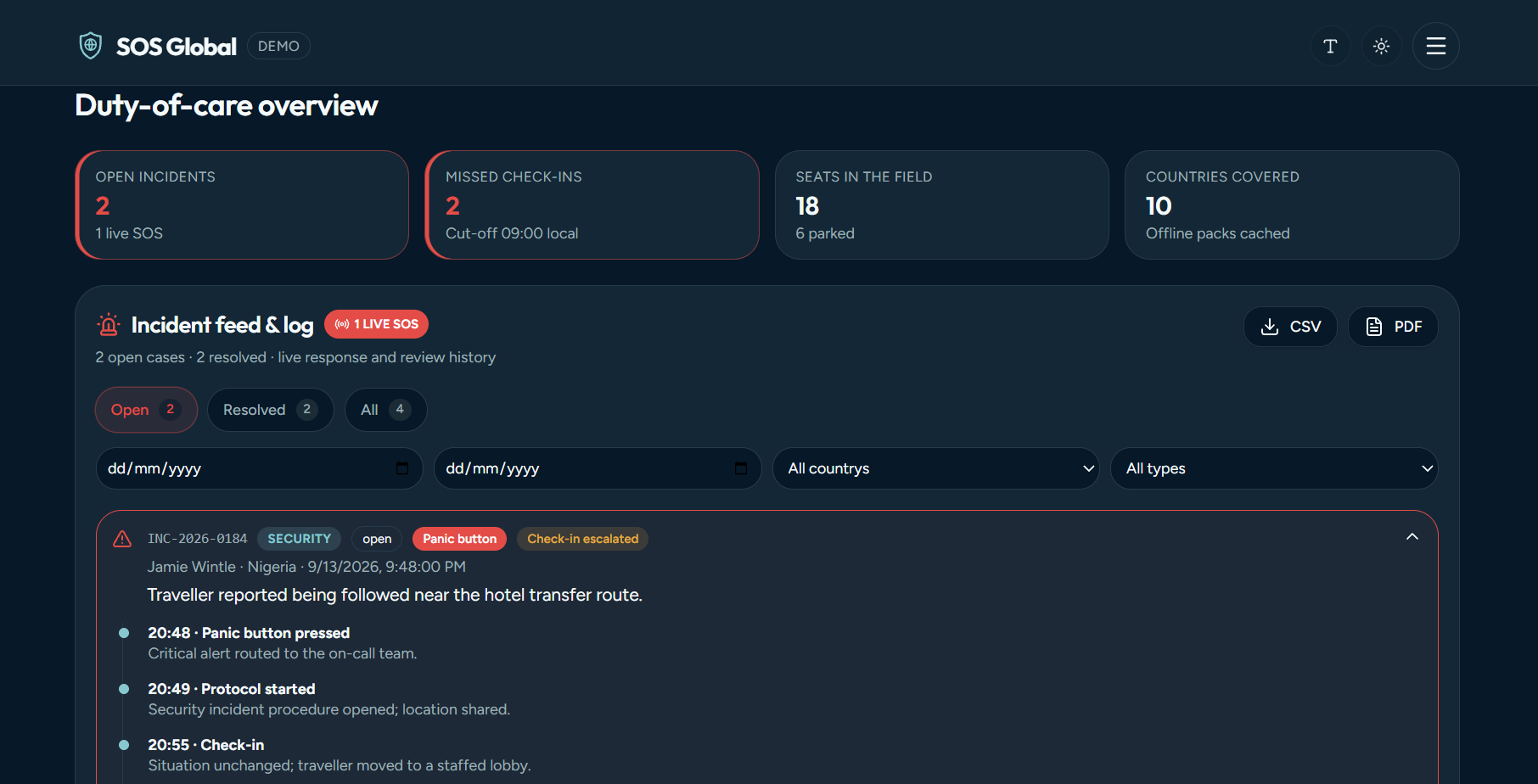This screenshot has width=1538, height=784.
Task: Click the siren icon beside Incident feed
Action: [109, 325]
